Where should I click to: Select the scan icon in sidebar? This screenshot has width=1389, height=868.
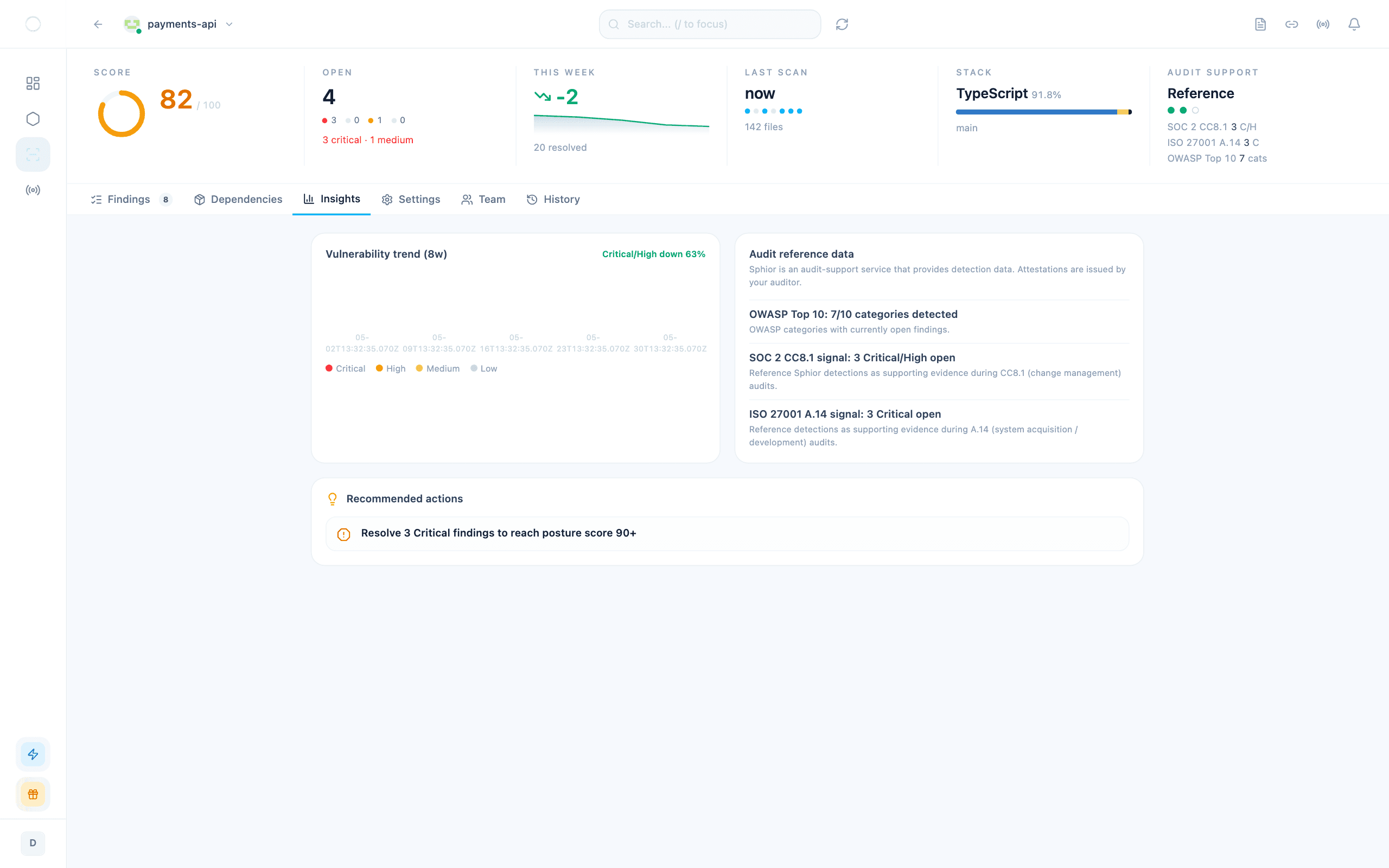click(33, 155)
